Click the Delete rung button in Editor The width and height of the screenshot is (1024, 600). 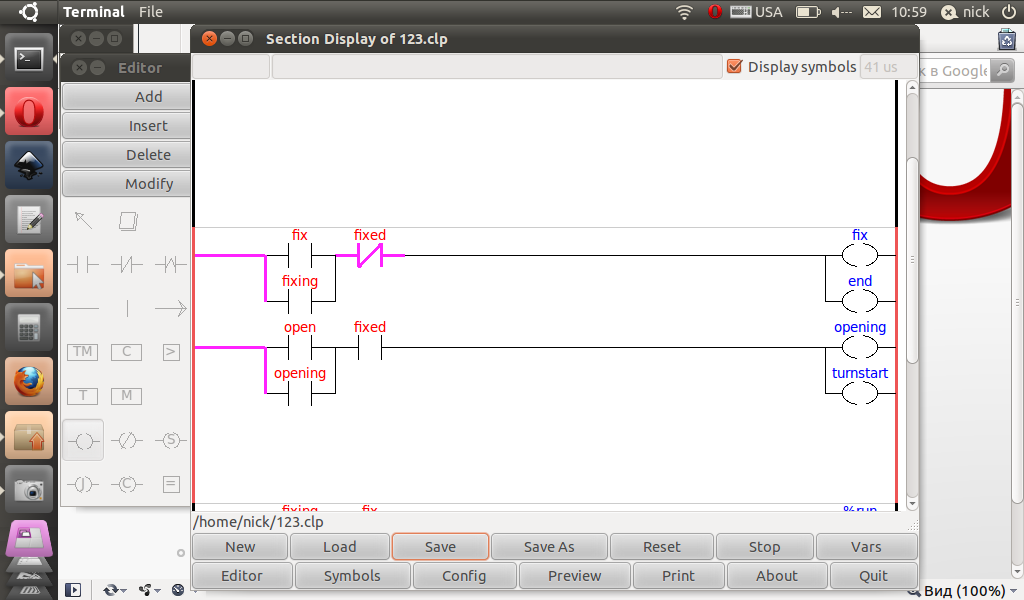pyautogui.click(x=128, y=155)
